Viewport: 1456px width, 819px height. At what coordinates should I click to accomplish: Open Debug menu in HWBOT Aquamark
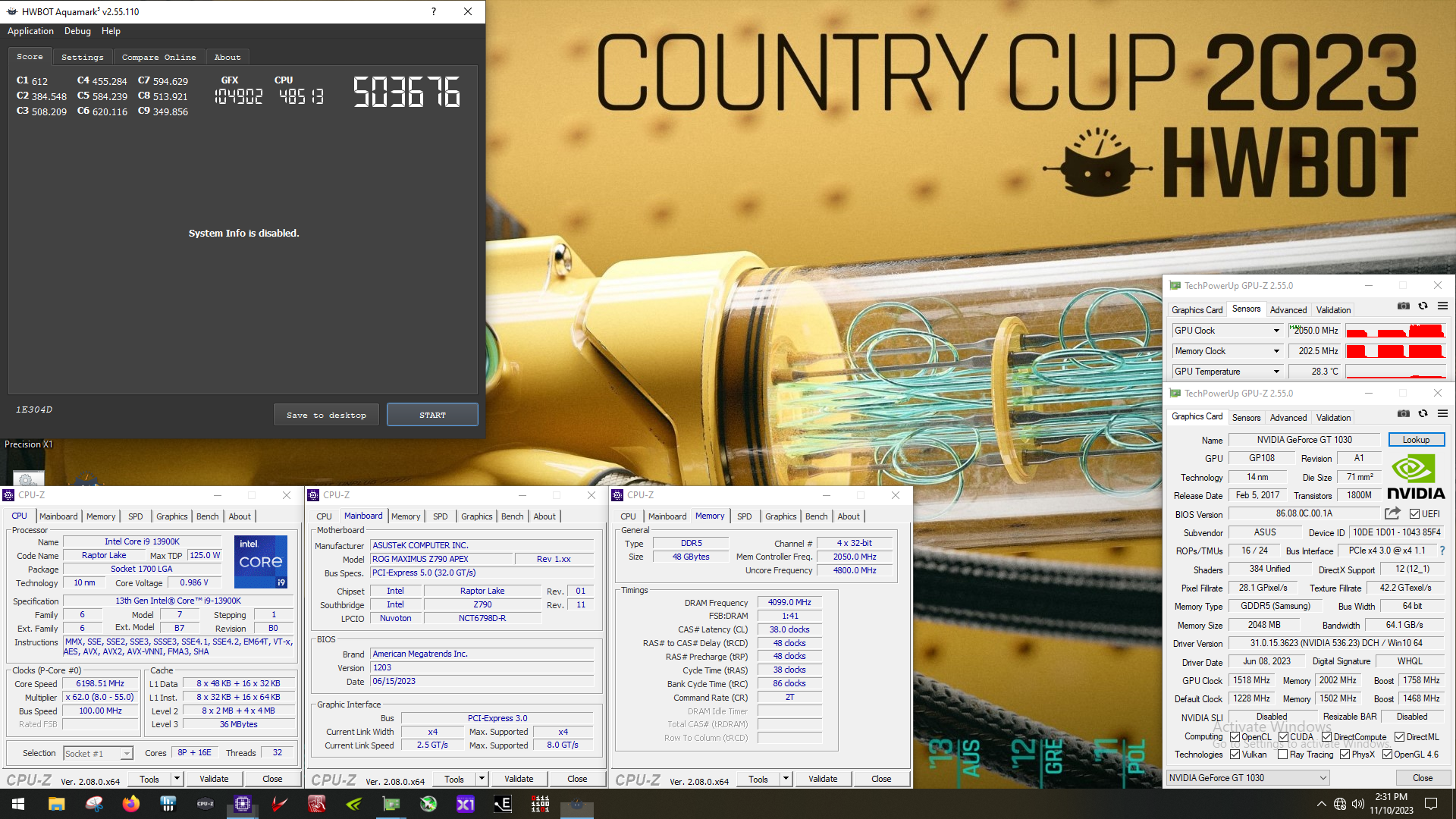click(77, 31)
